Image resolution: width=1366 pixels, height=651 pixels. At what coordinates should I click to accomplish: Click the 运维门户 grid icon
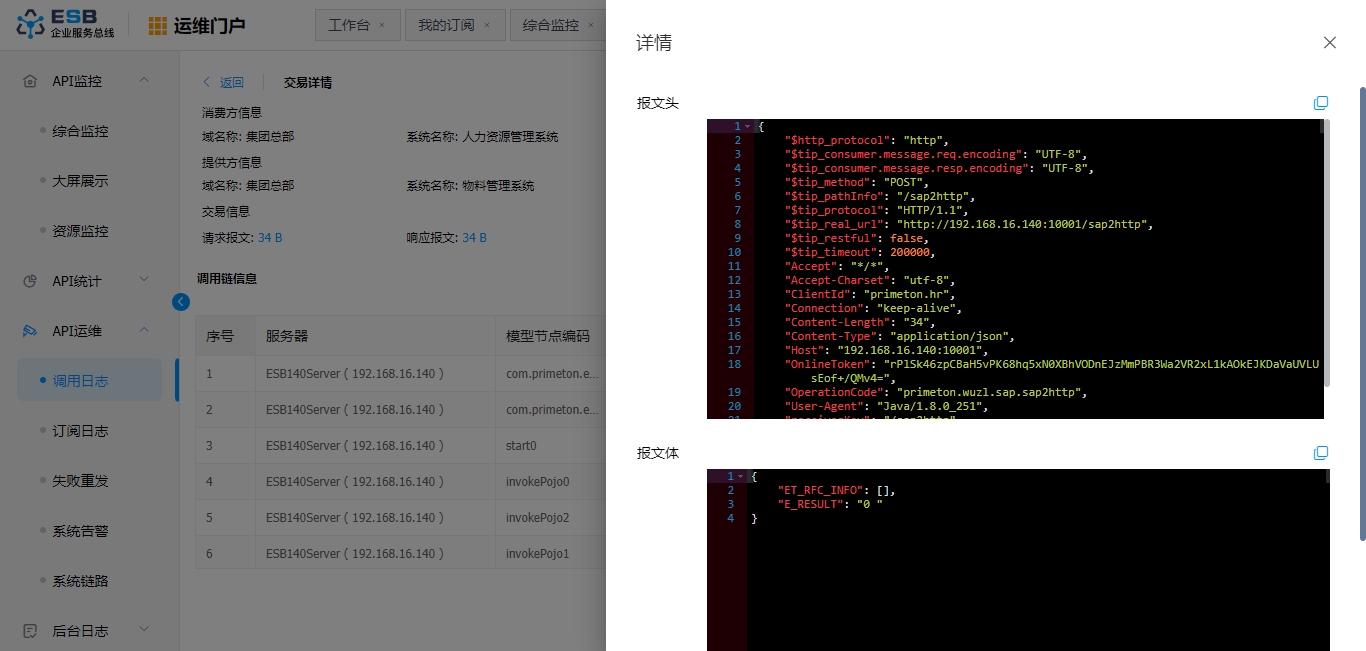tap(158, 26)
